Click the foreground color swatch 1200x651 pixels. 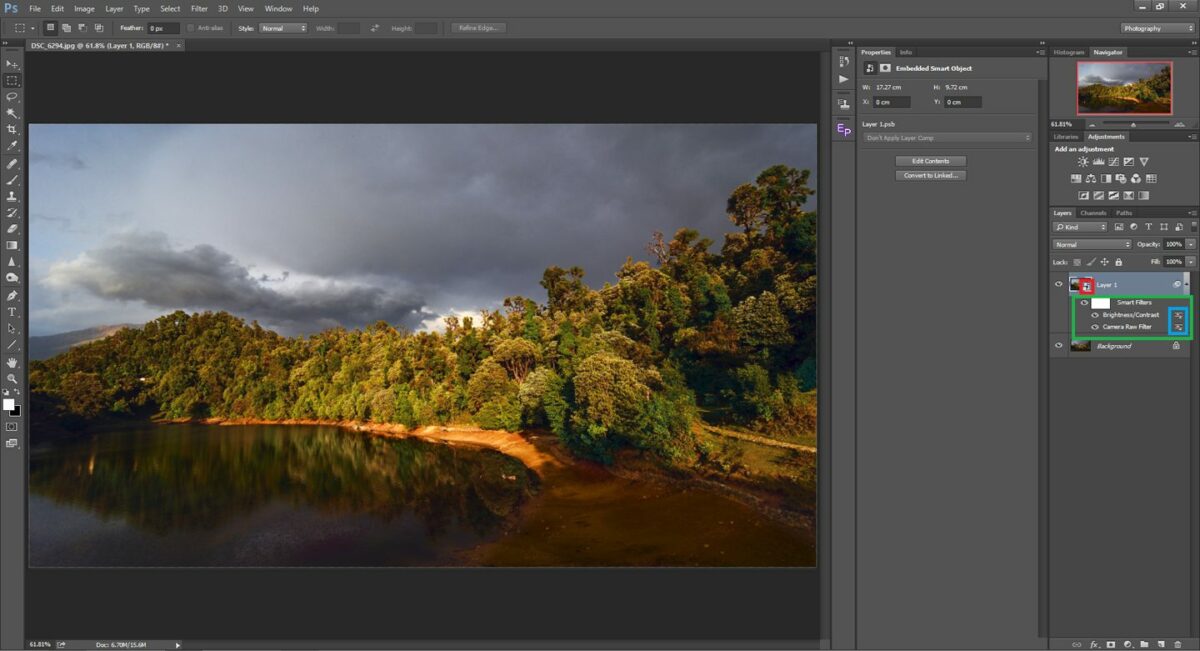point(10,404)
